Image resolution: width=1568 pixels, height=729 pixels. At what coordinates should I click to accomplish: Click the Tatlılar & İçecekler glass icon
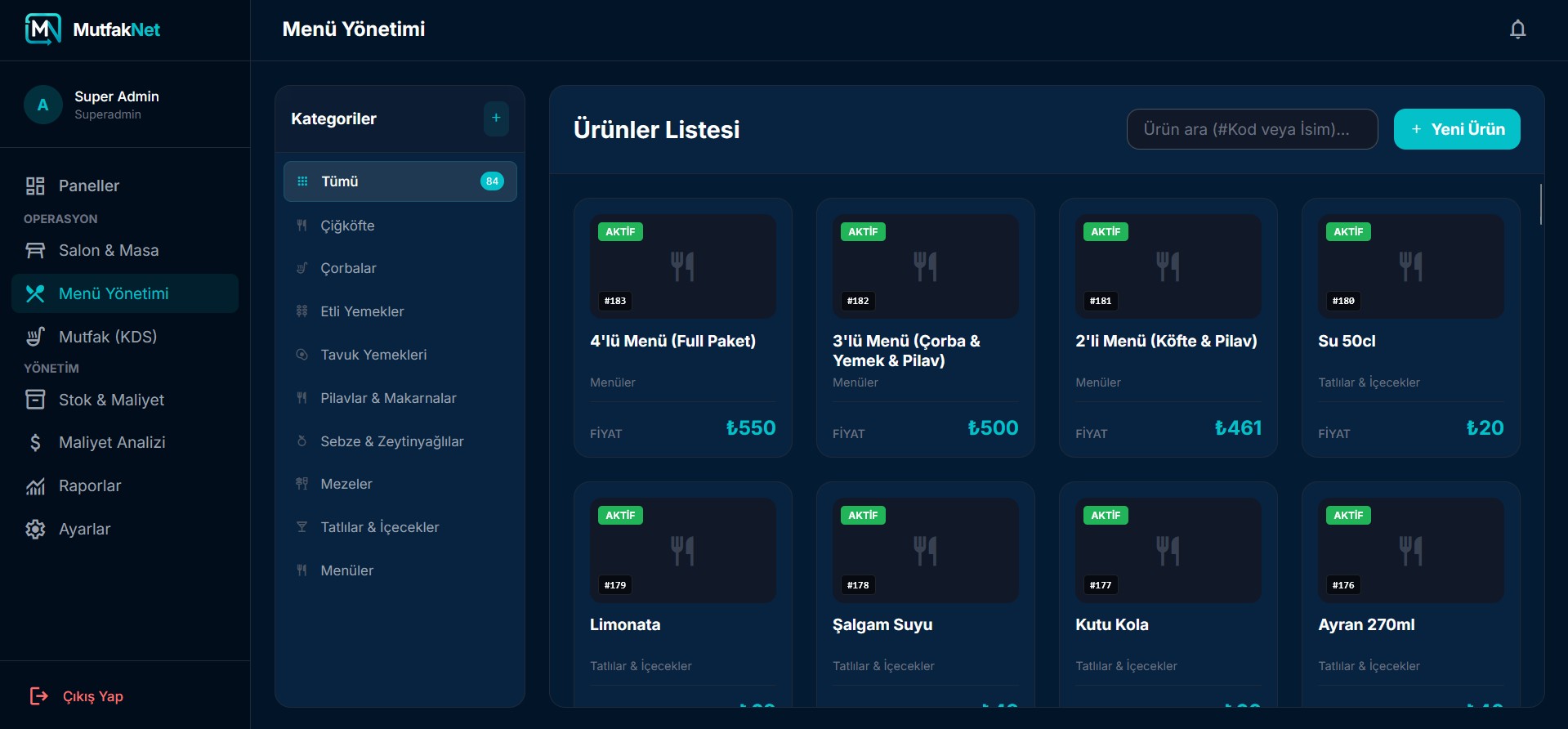pos(302,527)
